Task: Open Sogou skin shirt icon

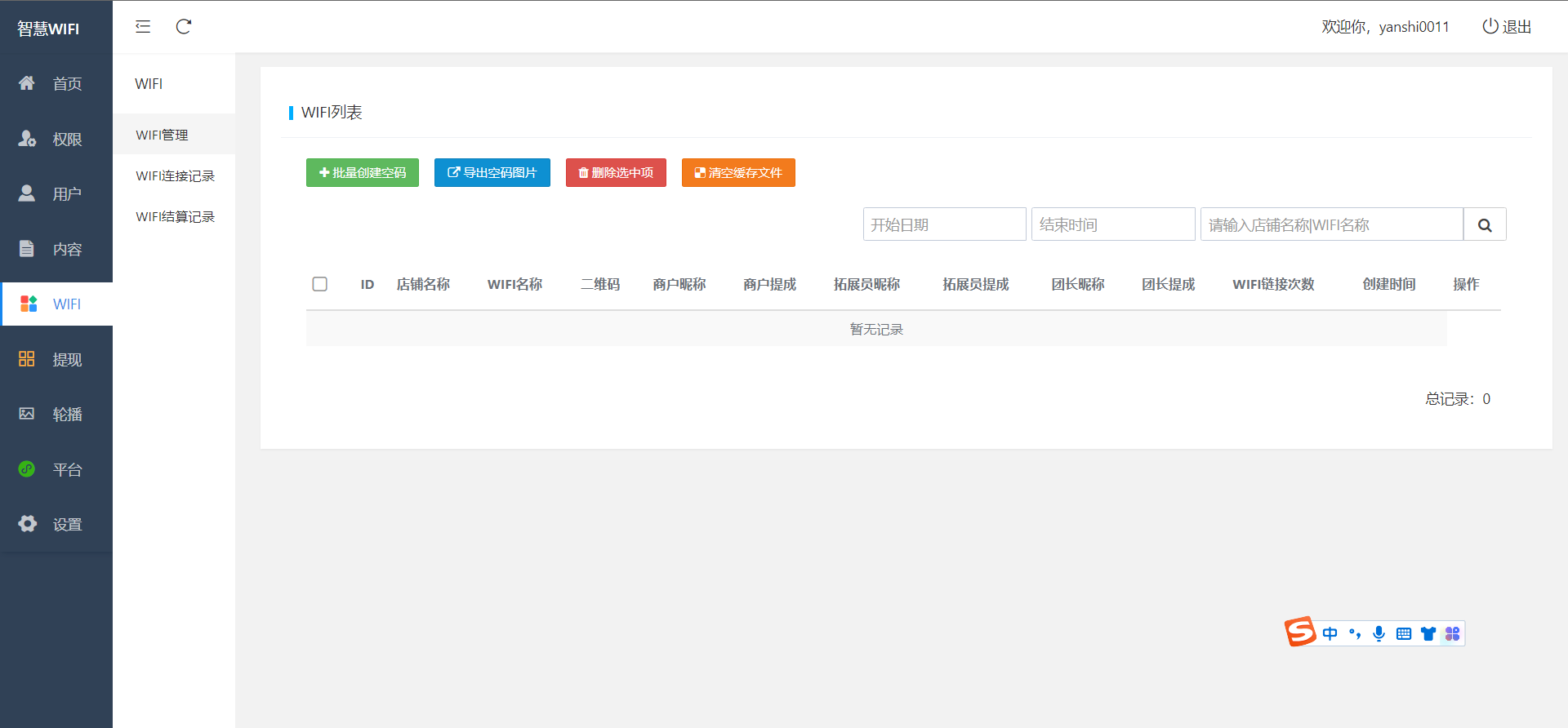Action: click(1428, 633)
